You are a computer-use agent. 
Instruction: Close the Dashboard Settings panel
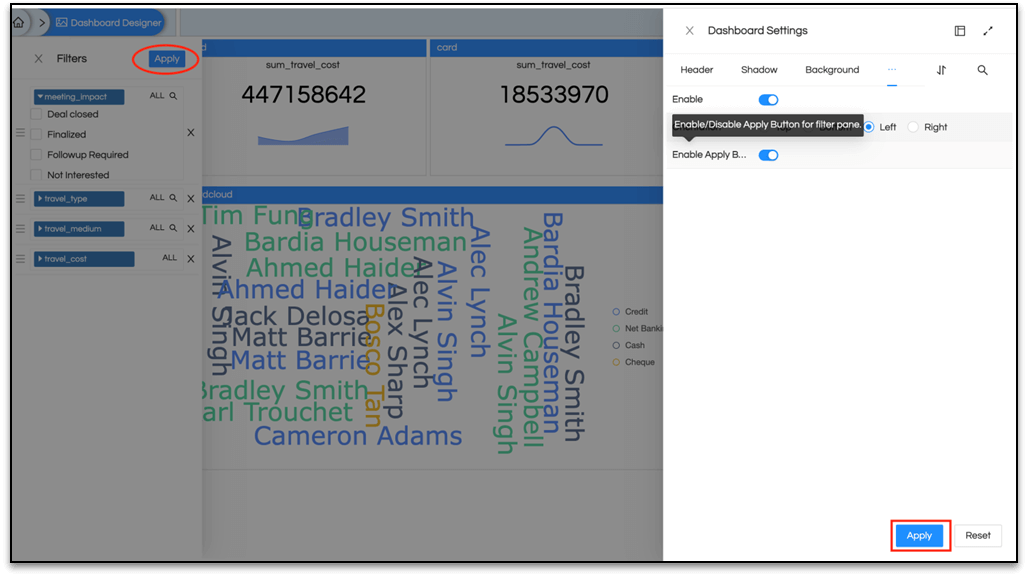tap(690, 31)
